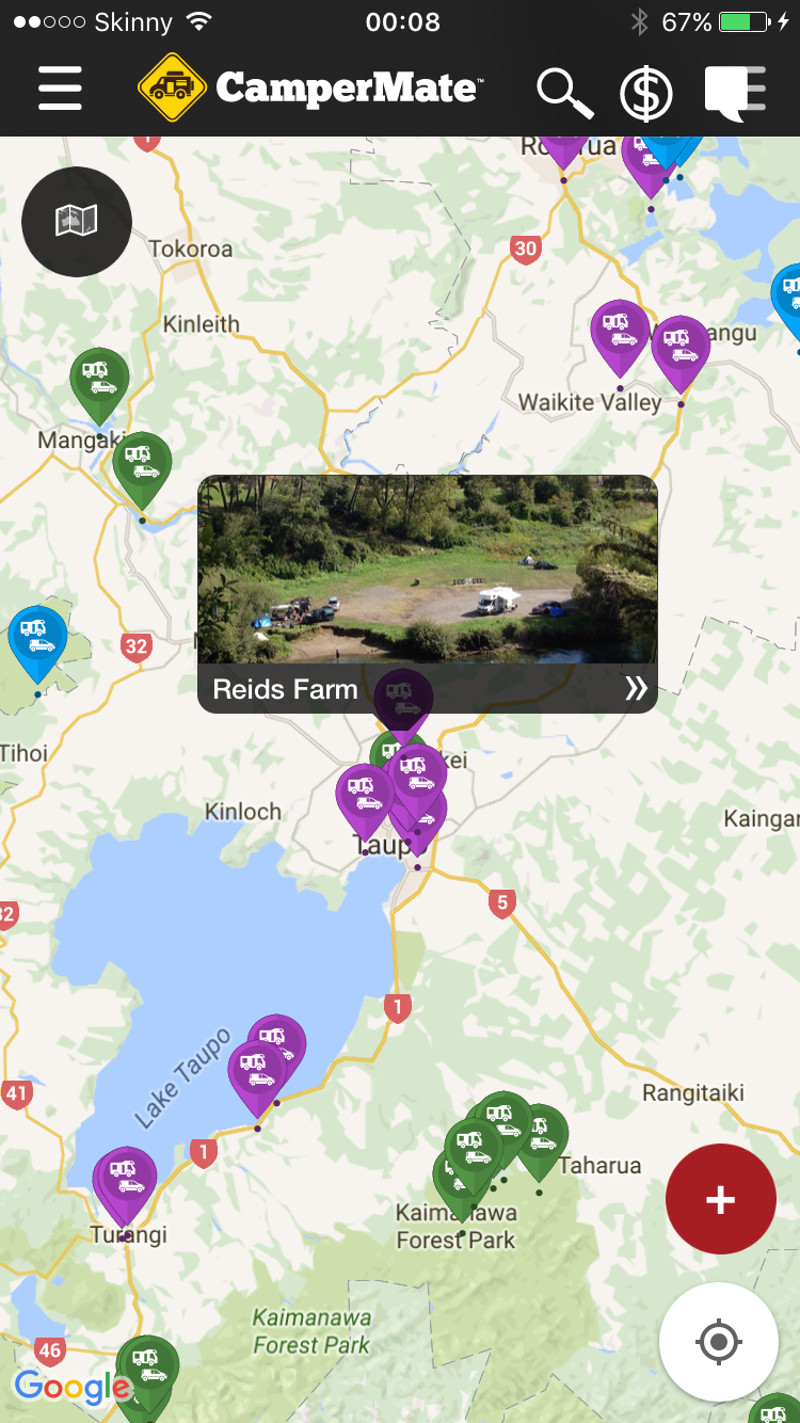800x1423 pixels.
Task: Tap the CamperMate logo
Action: coord(310,88)
